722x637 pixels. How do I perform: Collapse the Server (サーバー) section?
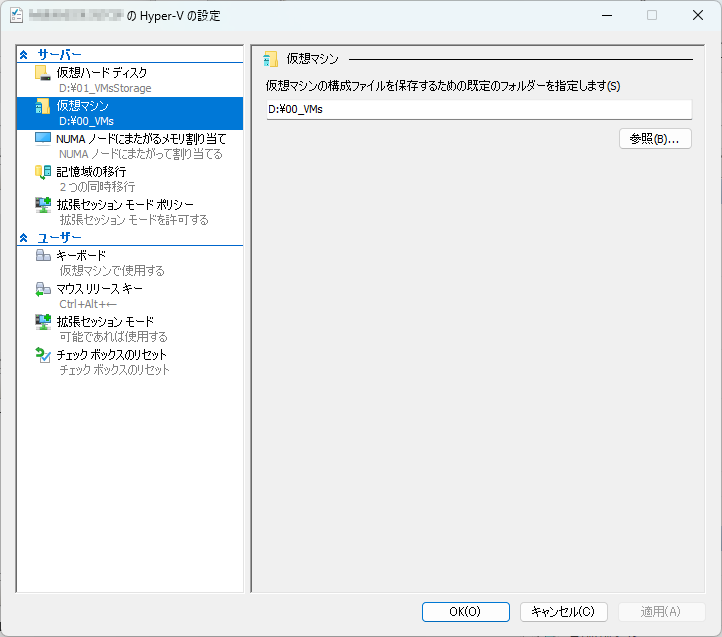[24, 54]
